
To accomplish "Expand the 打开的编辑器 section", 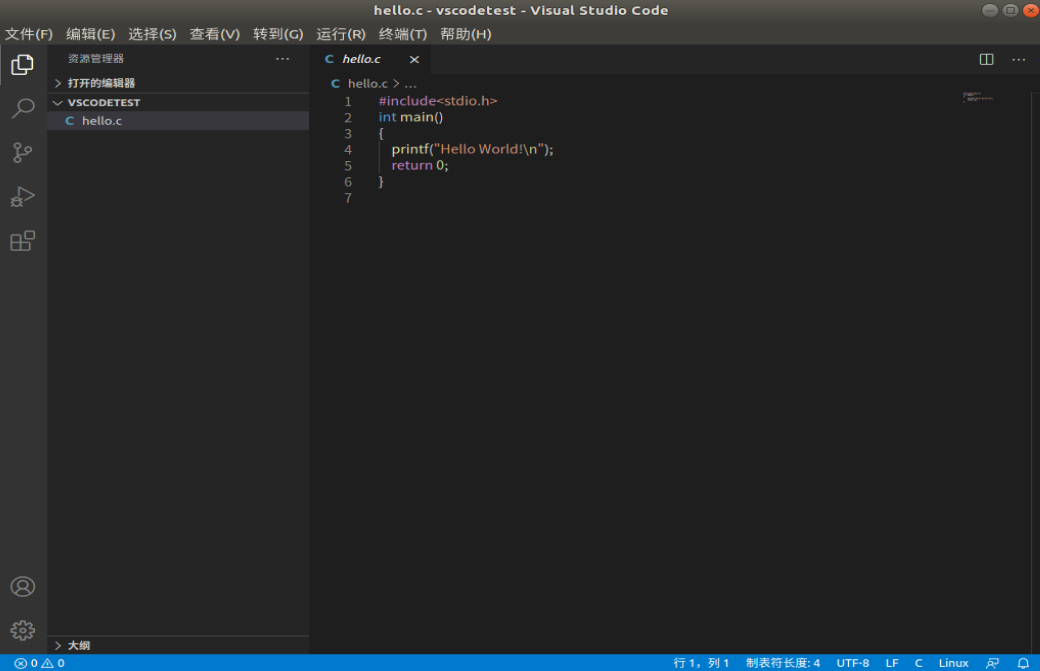I will click(x=178, y=83).
